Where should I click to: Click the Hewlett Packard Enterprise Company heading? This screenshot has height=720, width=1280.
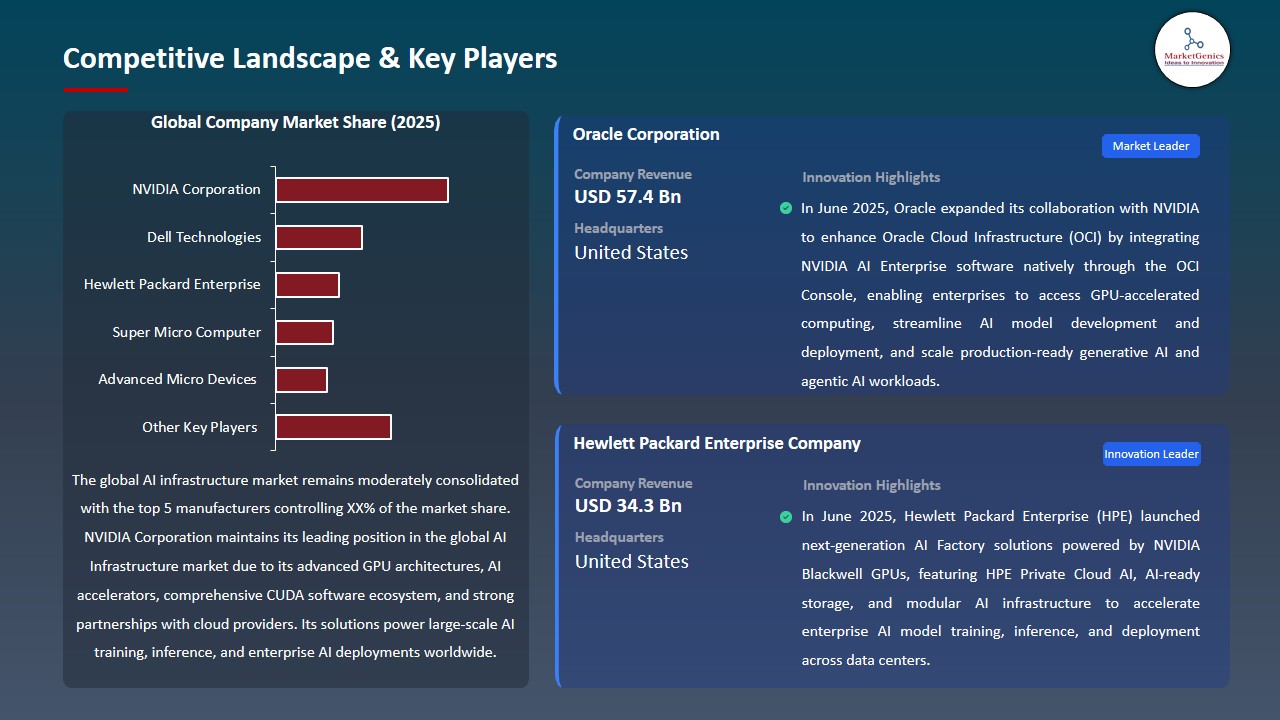(717, 443)
